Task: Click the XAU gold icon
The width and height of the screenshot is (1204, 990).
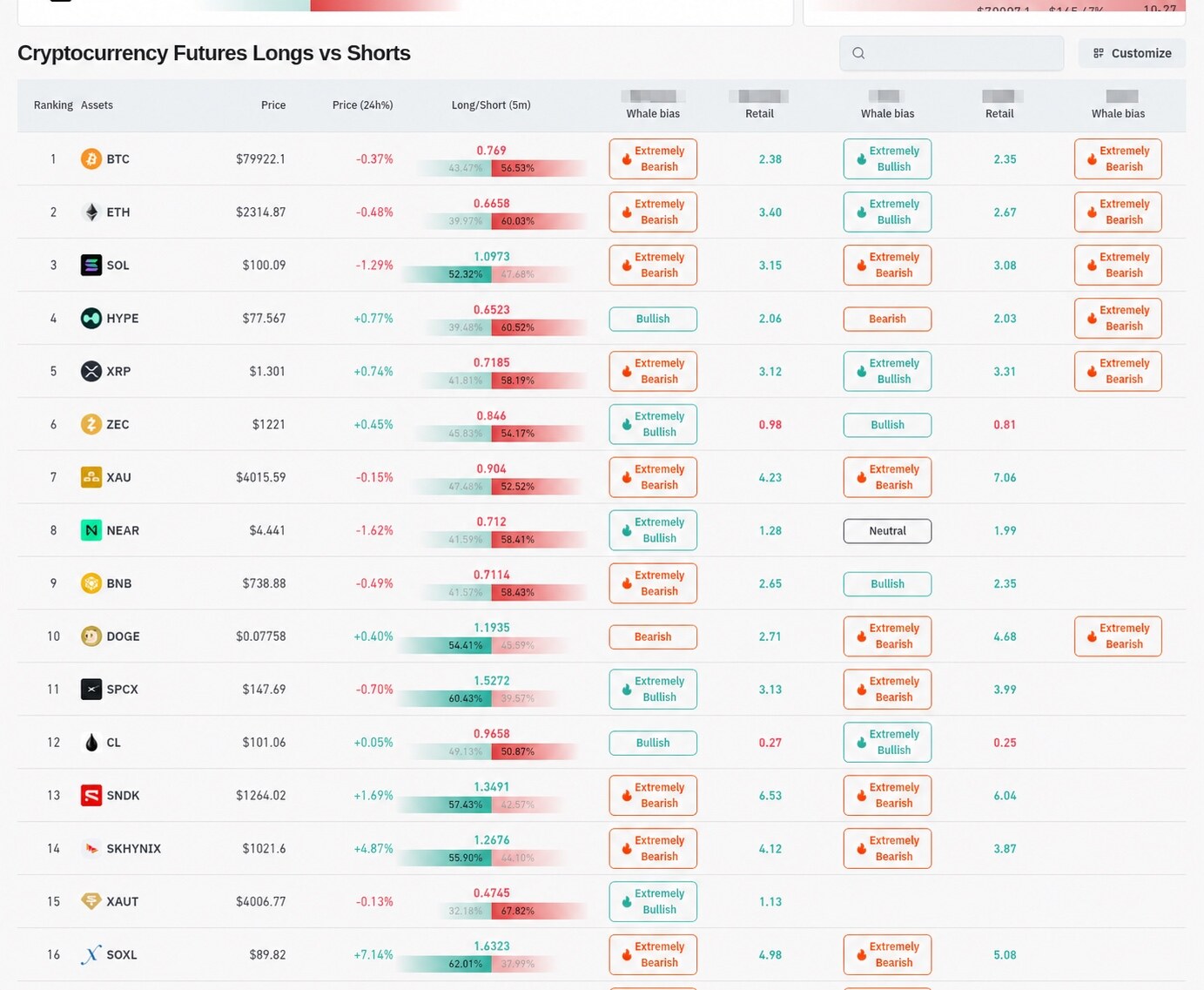Action: coord(91,477)
